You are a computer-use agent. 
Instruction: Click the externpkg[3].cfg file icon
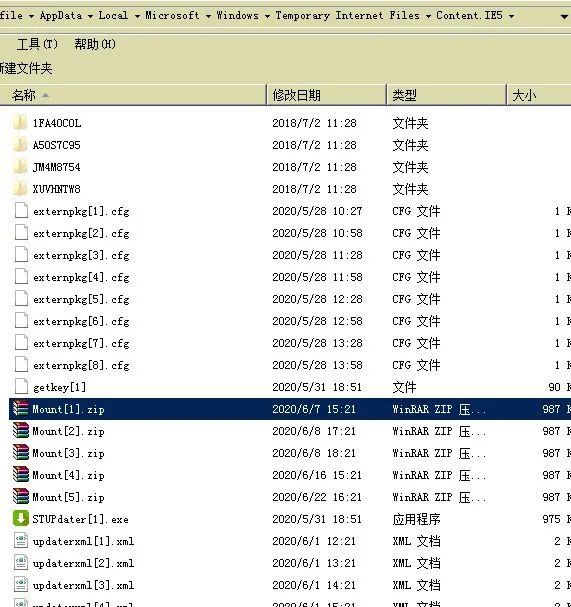pos(21,255)
